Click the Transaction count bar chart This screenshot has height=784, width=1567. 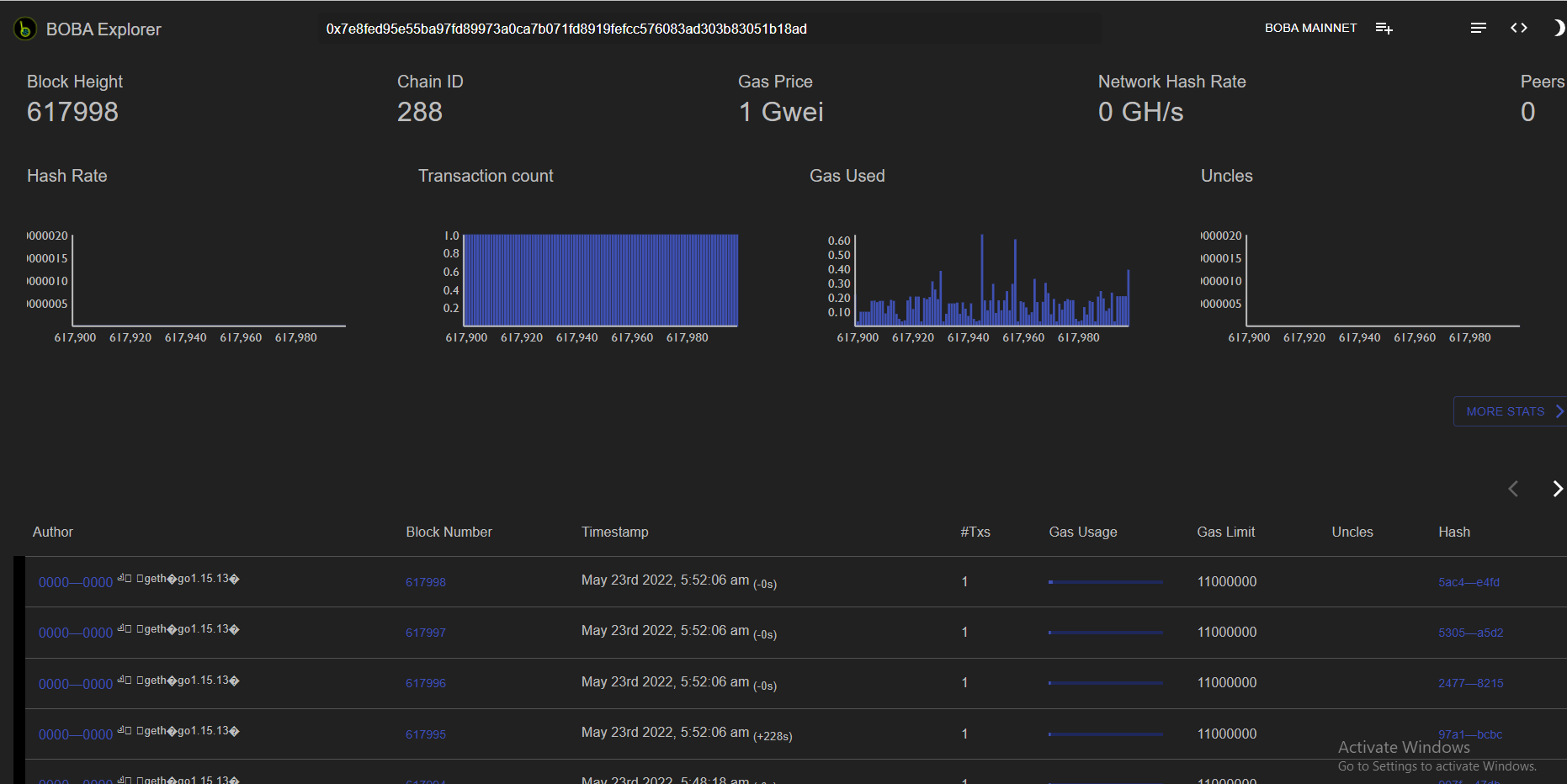click(601, 280)
